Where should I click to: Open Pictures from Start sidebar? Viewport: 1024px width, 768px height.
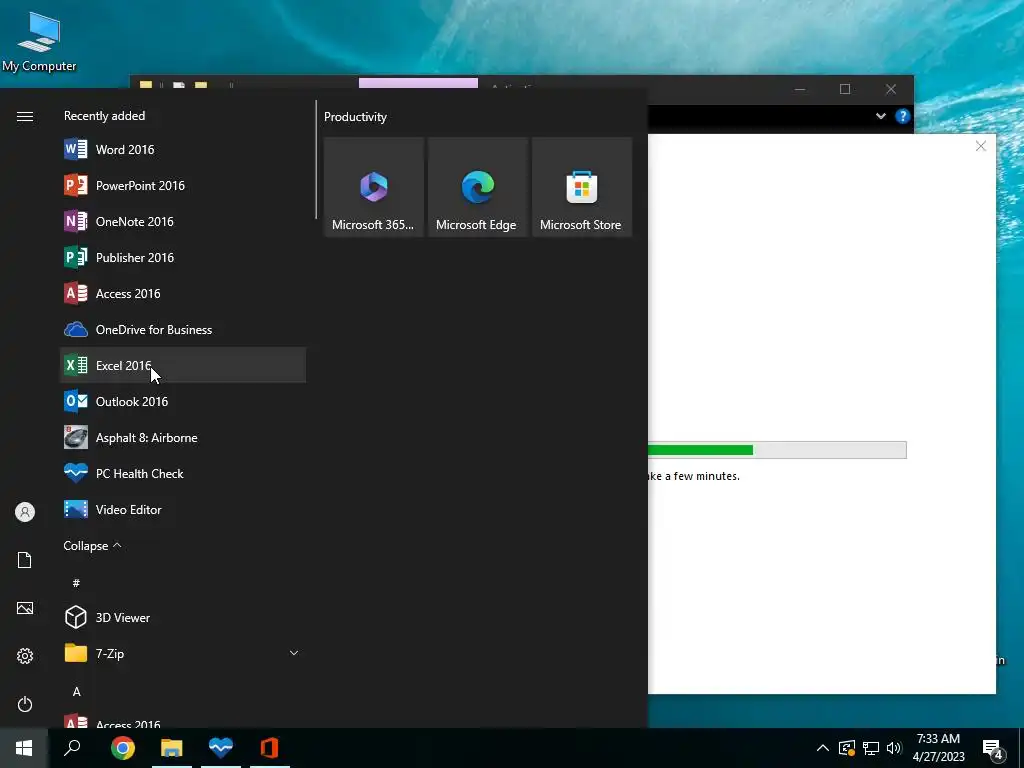click(x=25, y=608)
